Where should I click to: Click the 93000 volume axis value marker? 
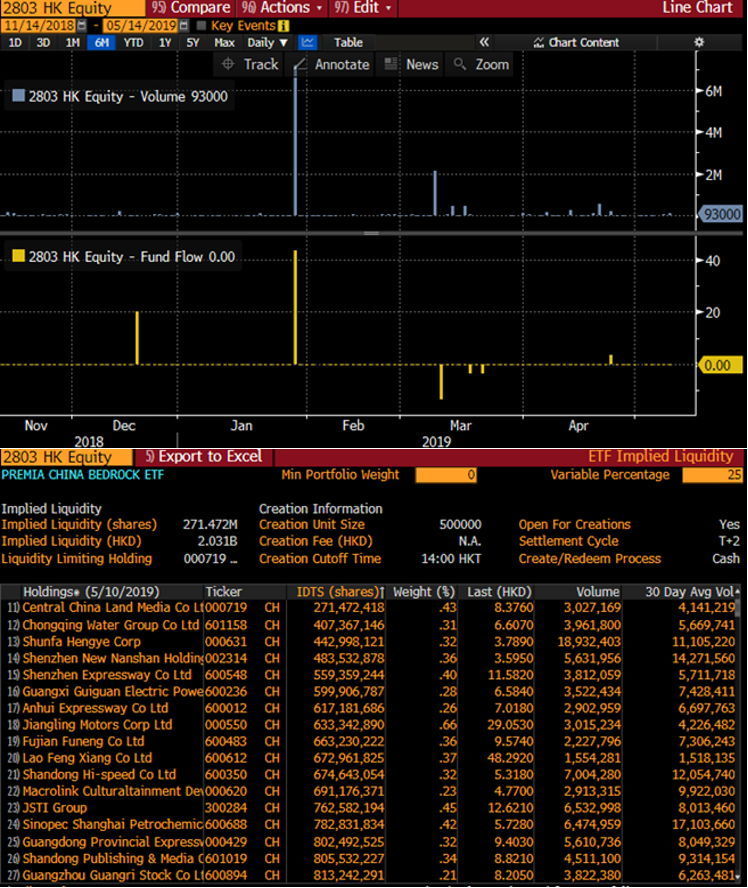click(x=721, y=214)
